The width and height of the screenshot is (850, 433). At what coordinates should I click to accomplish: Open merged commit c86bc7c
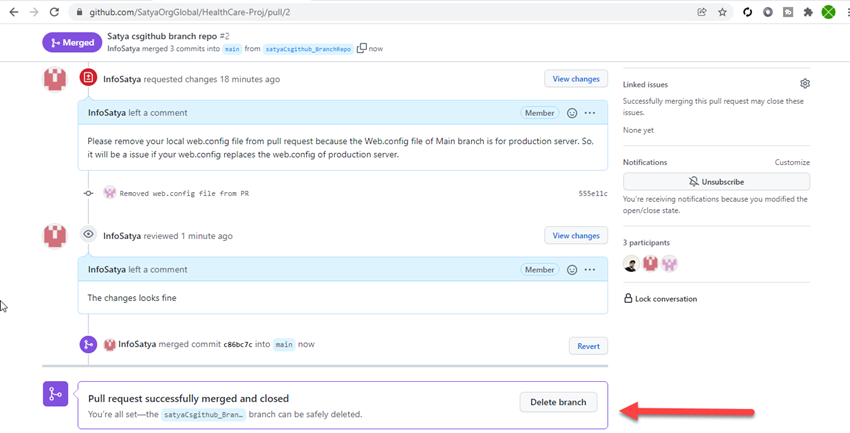coord(238,345)
